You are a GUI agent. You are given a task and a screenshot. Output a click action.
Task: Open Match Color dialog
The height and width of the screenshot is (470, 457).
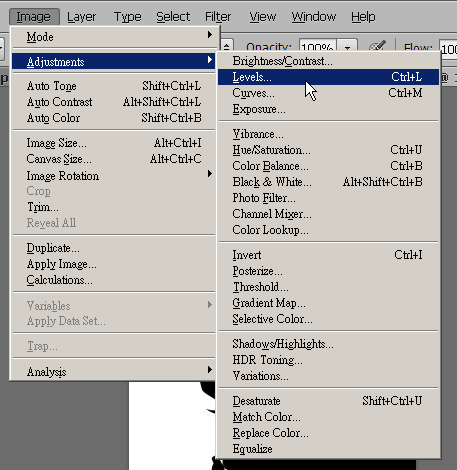pos(328,417)
